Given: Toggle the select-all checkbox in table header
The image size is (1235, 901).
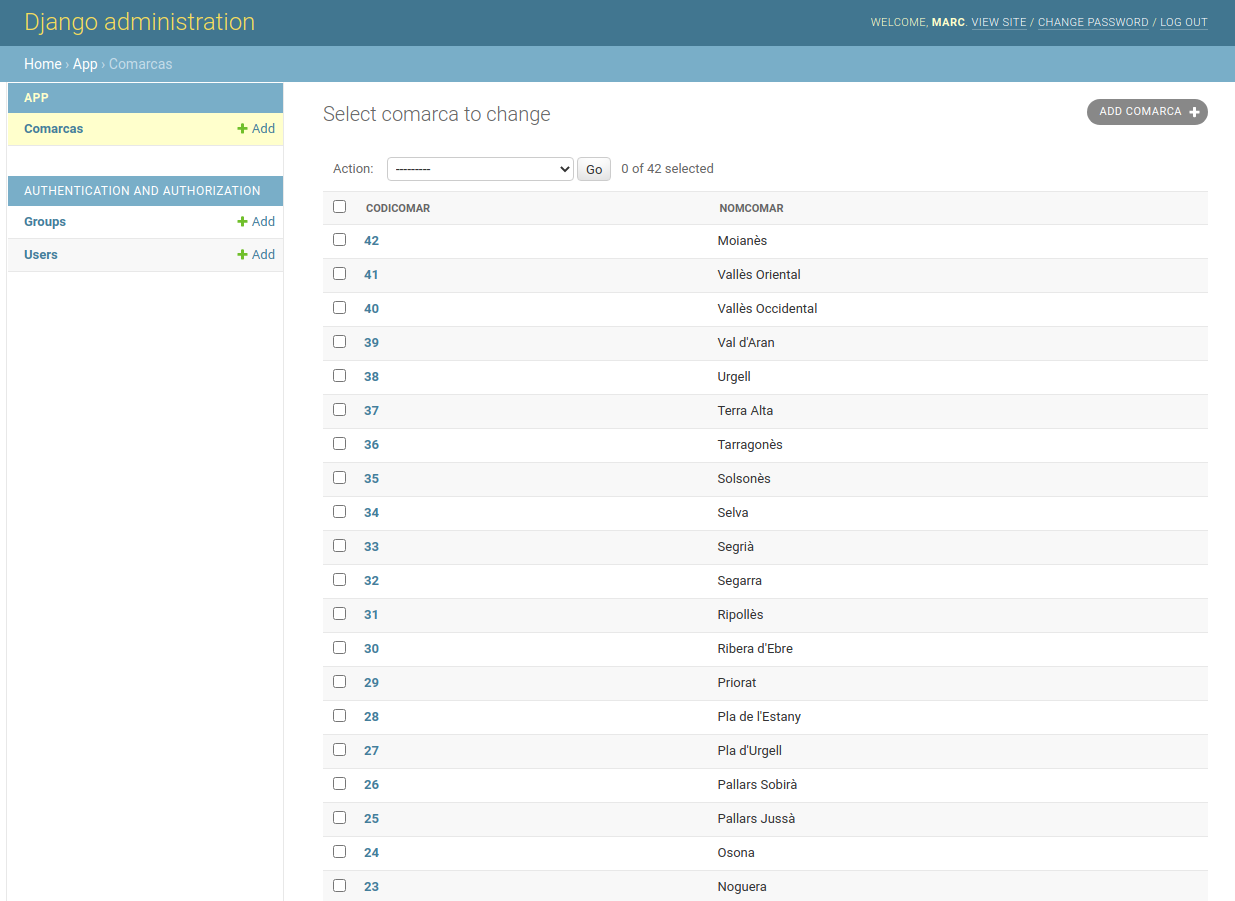Looking at the screenshot, I should pos(339,207).
